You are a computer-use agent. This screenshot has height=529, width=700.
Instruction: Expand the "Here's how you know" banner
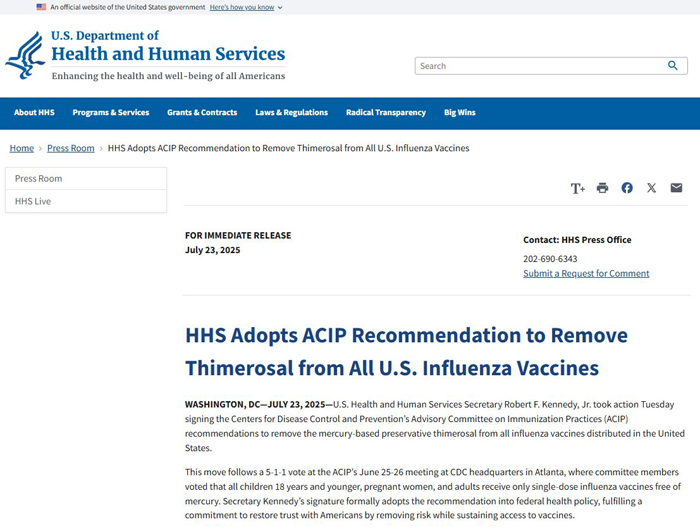point(246,7)
